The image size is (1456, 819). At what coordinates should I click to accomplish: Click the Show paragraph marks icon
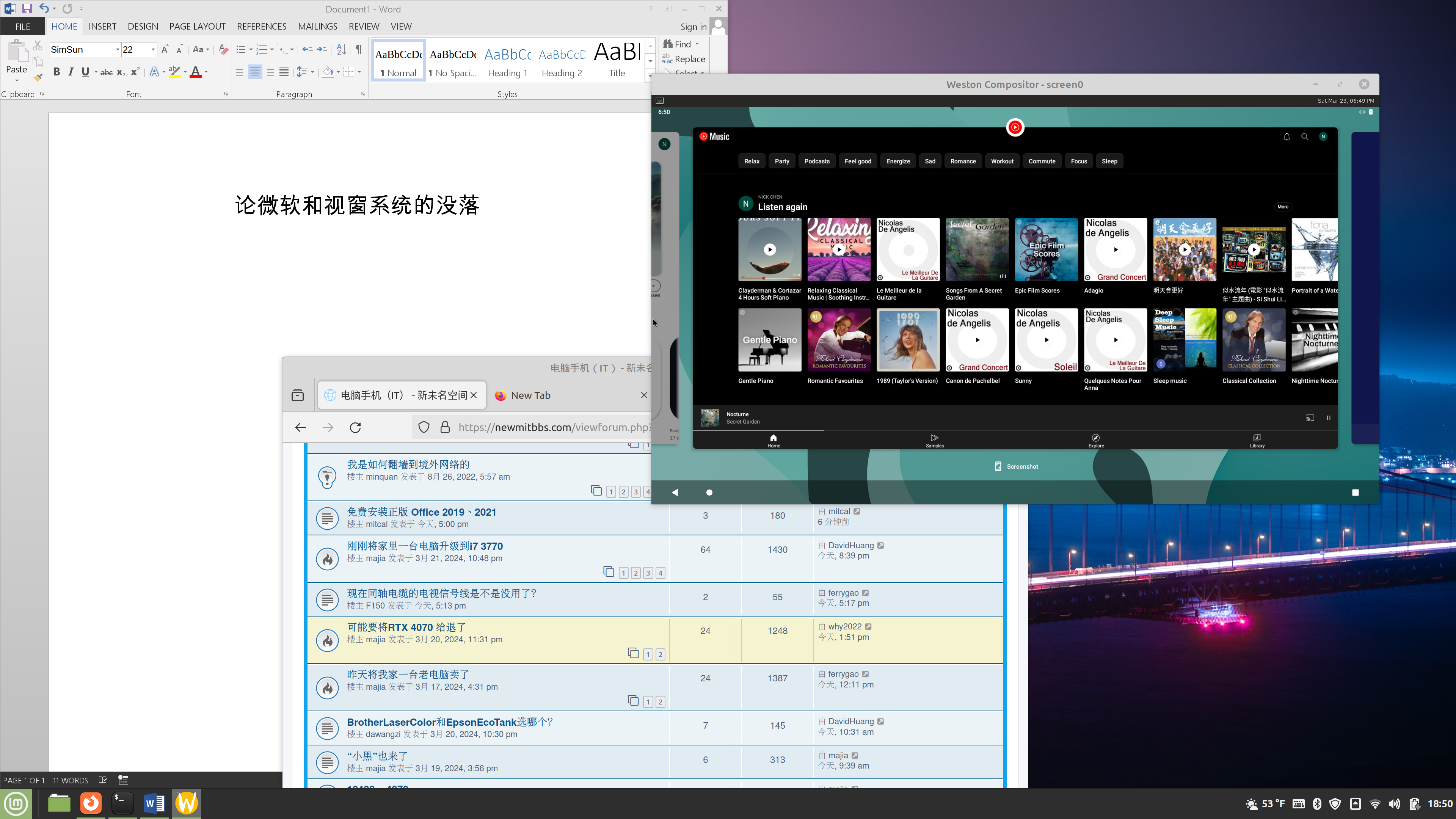(359, 50)
